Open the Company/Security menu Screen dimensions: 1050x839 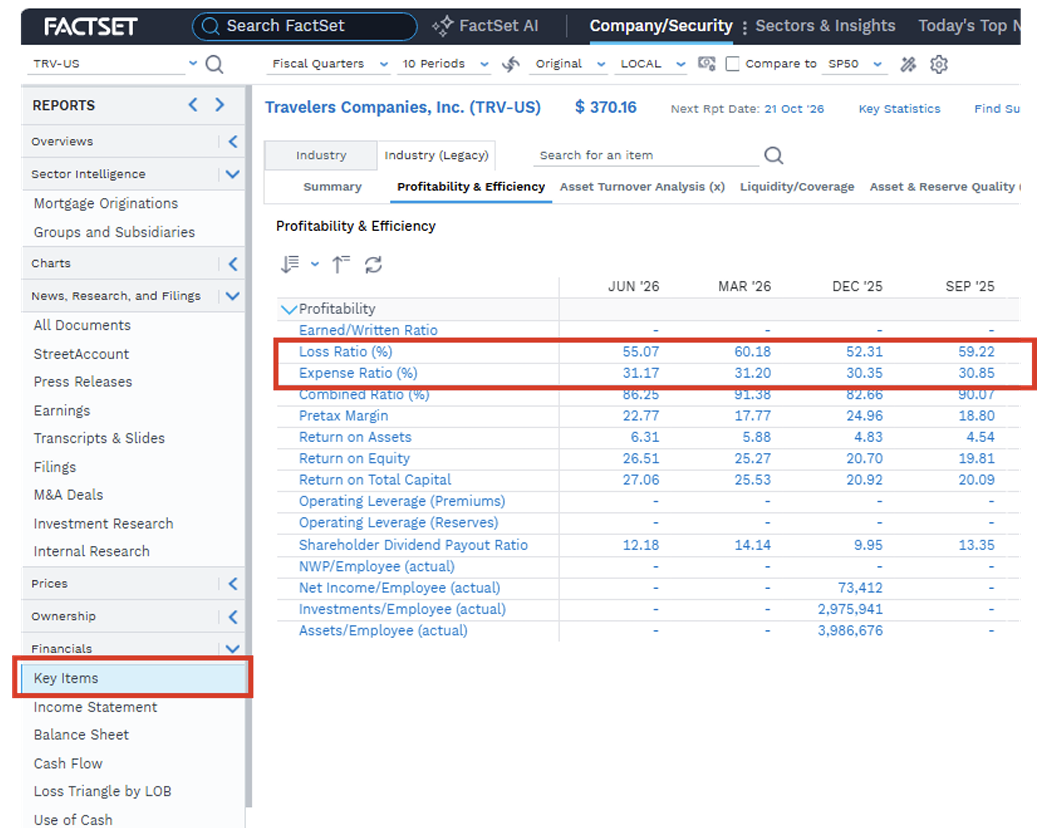pyautogui.click(x=661, y=26)
